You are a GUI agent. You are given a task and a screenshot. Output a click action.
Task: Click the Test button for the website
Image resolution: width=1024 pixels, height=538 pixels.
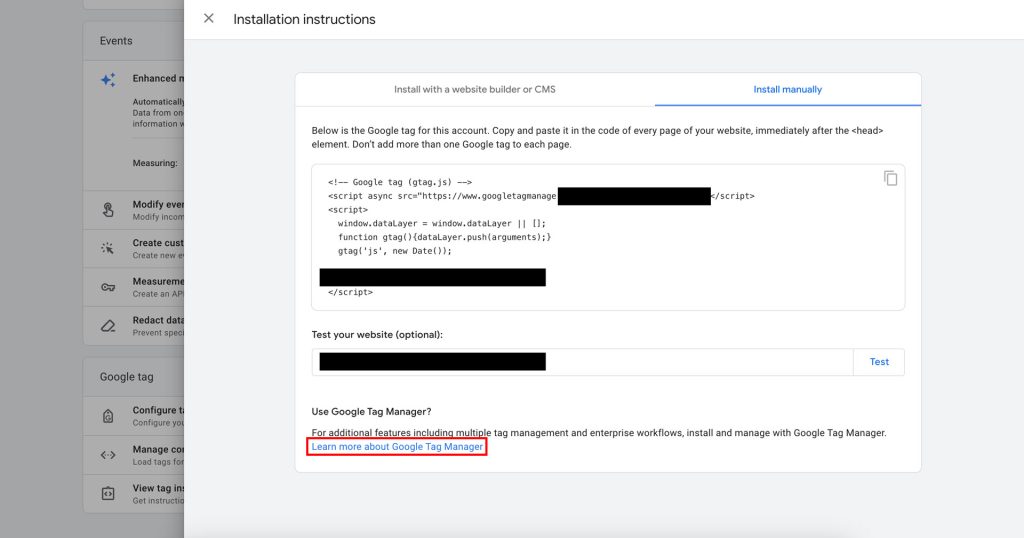(x=879, y=362)
